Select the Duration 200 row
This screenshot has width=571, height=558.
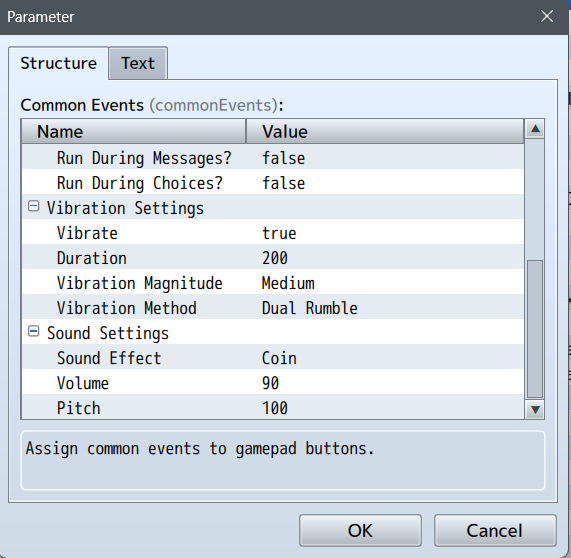273,258
